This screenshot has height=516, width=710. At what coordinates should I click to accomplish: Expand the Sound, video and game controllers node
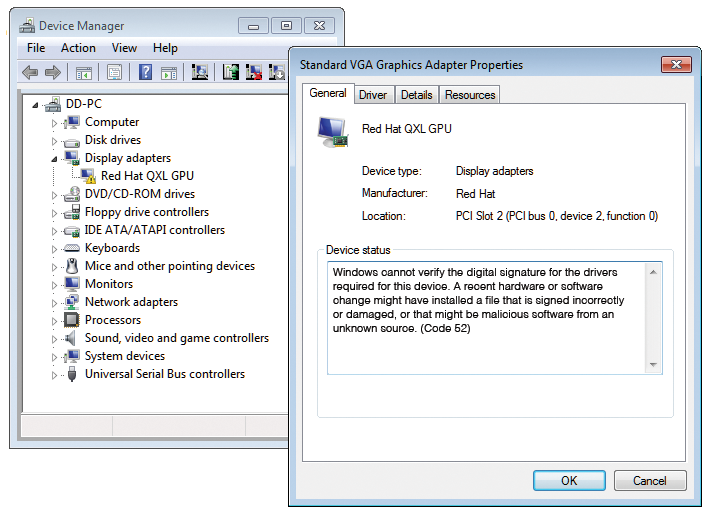click(54, 339)
